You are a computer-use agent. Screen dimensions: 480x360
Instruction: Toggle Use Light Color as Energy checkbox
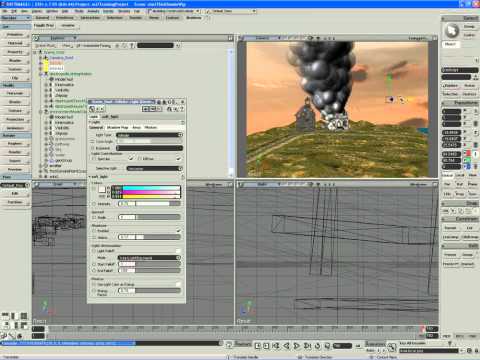click(178, 284)
